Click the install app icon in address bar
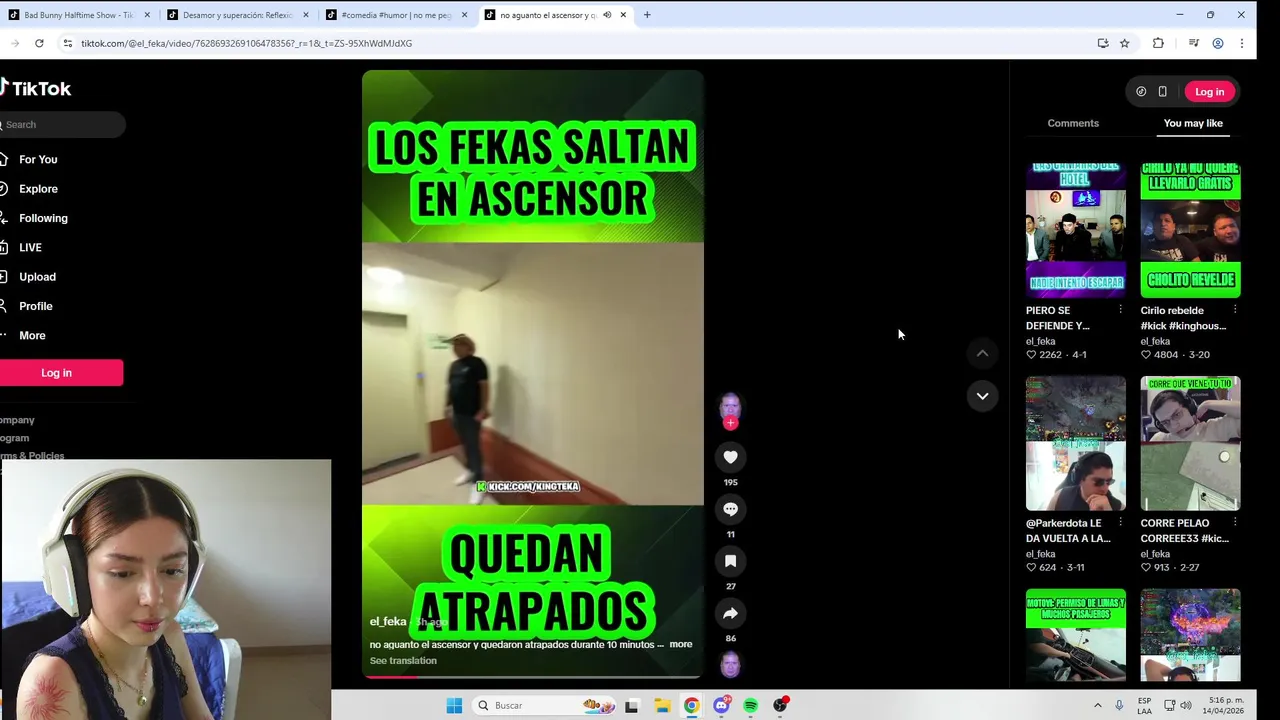Image resolution: width=1280 pixels, height=720 pixels. coord(1102,43)
